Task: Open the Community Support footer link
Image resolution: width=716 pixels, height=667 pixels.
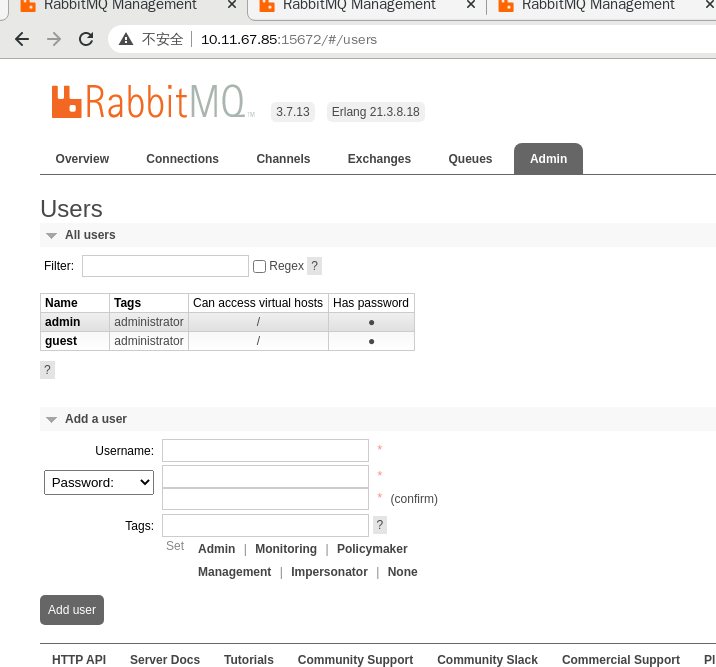Action: click(355, 660)
